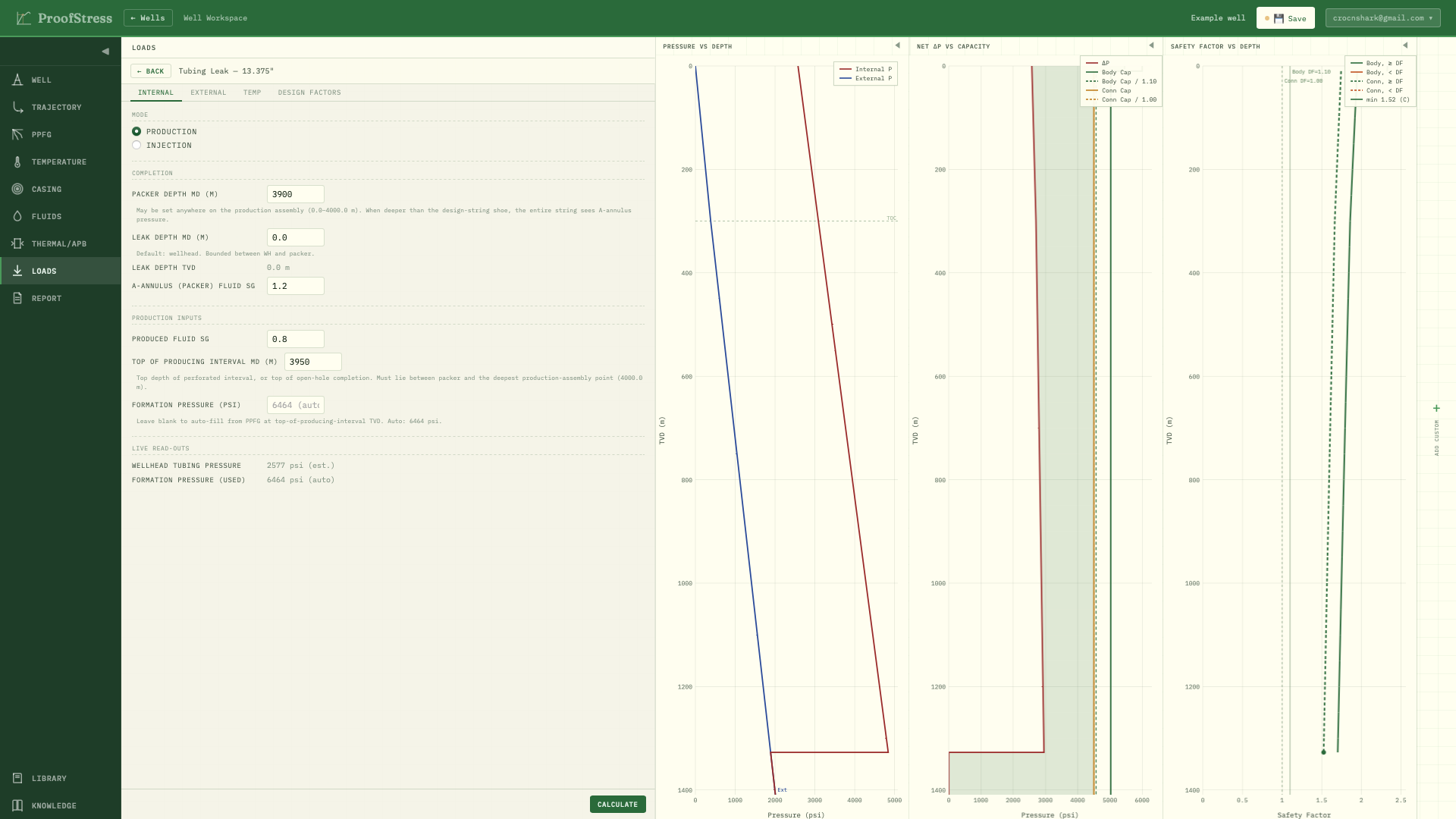This screenshot has width=1456, height=819.
Task: Toggle Internal P legend entry
Action: point(865,69)
